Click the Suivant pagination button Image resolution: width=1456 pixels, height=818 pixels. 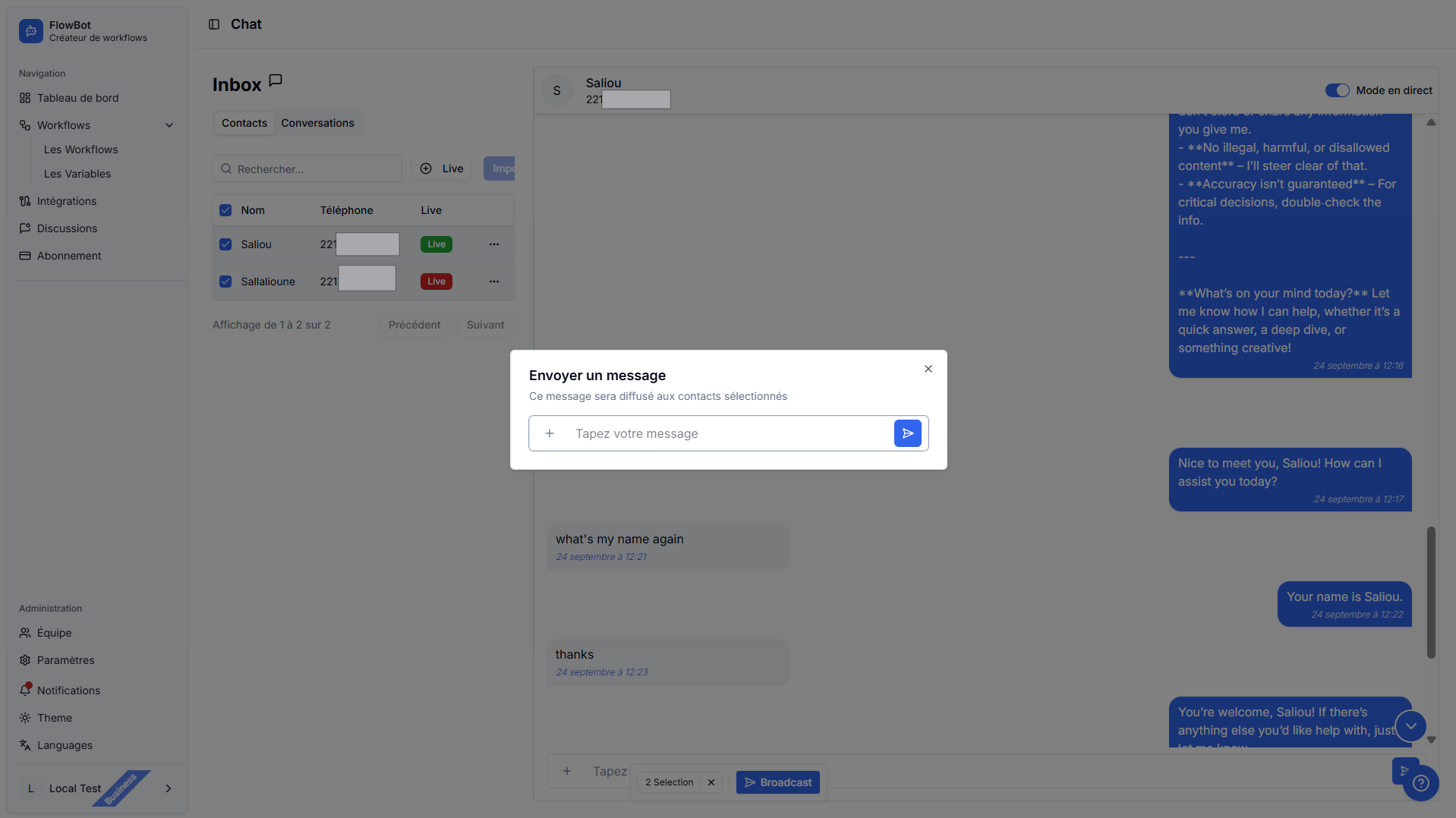pyautogui.click(x=485, y=325)
